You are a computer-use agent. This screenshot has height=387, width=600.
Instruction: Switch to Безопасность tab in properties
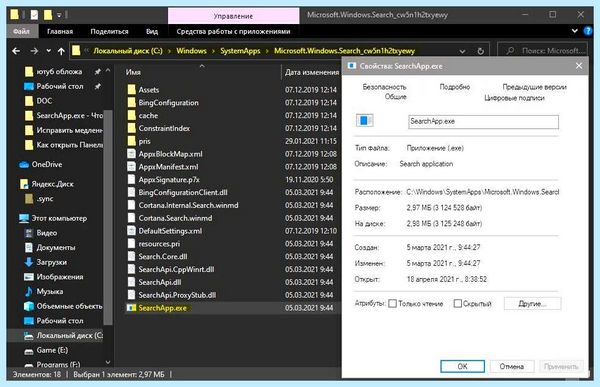click(384, 87)
